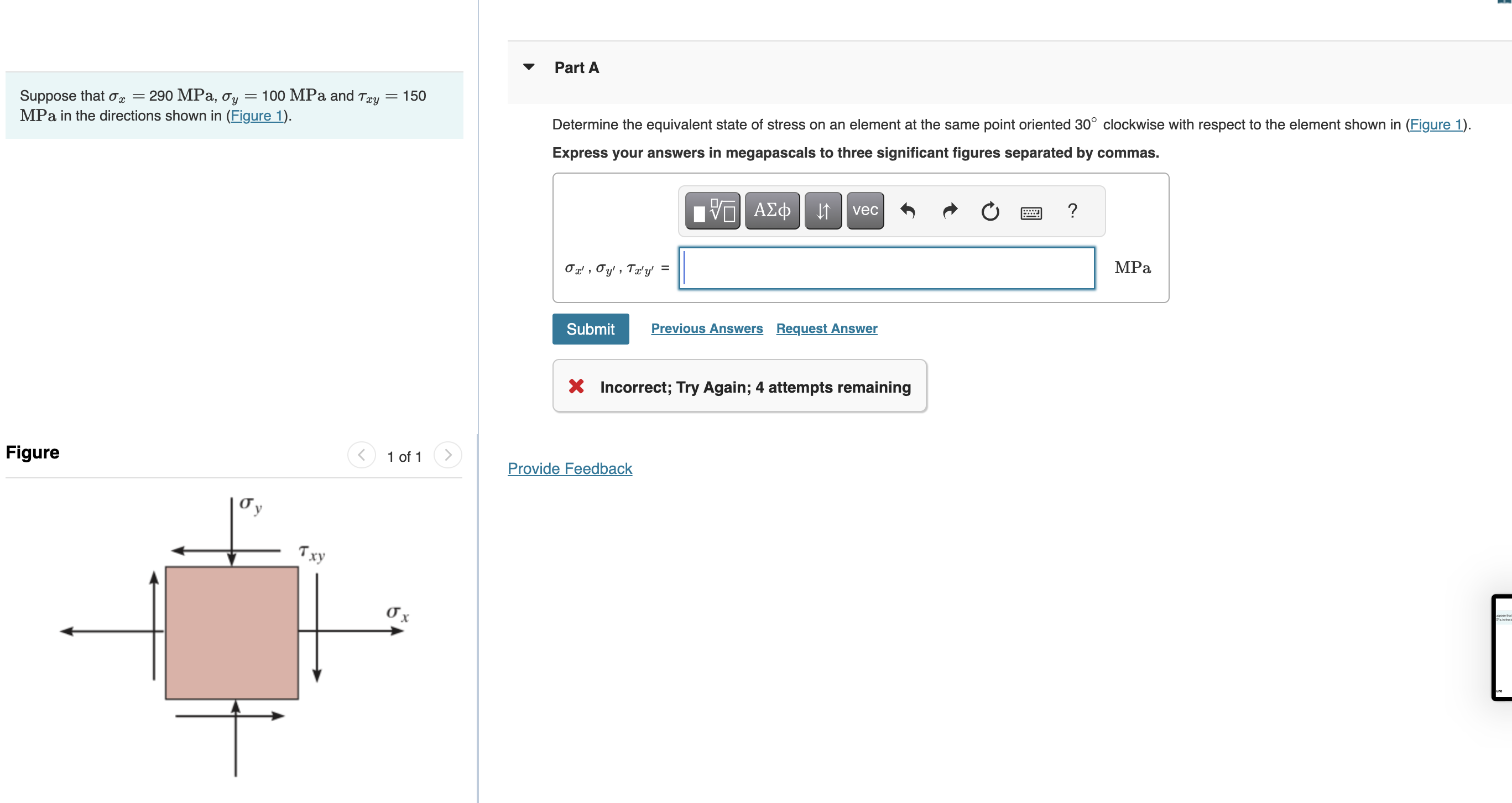Go to the previous figure
The image size is (1512, 803).
(362, 455)
